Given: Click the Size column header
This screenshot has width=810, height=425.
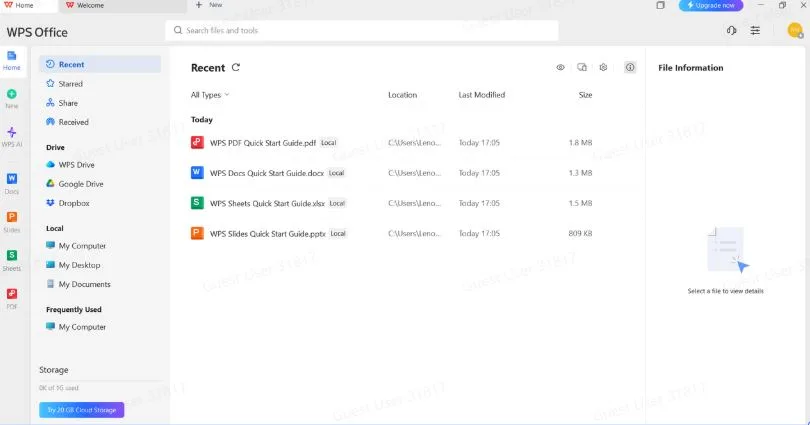Looking at the screenshot, I should (x=585, y=95).
